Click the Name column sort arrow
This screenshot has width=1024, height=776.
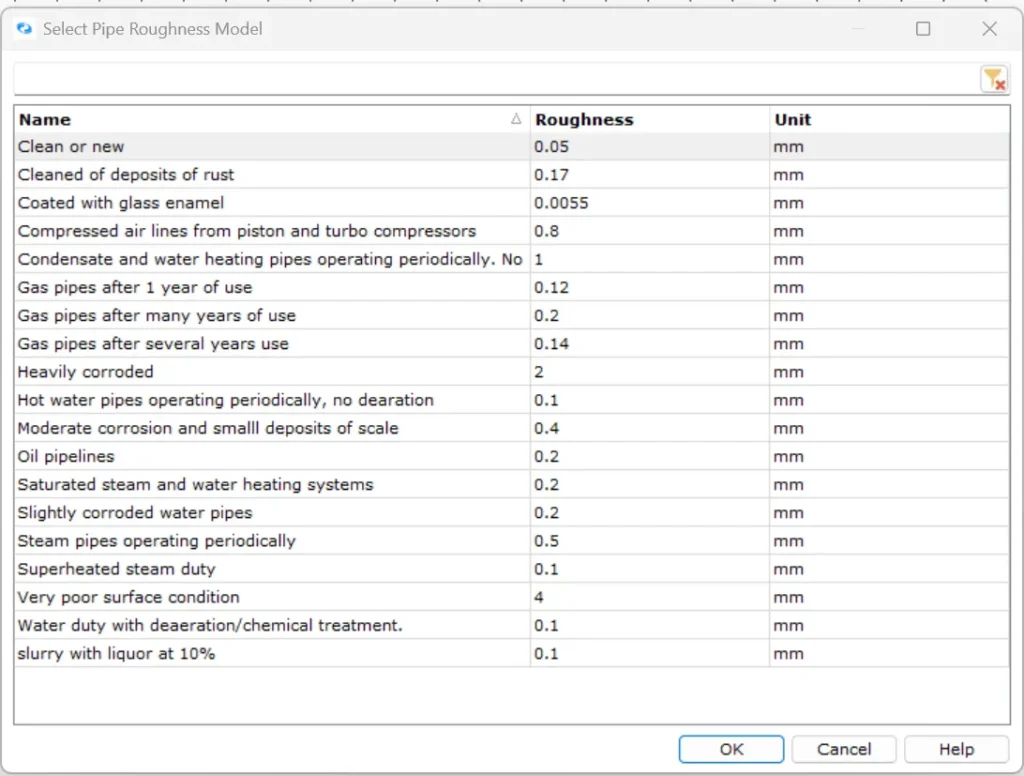tap(516, 119)
